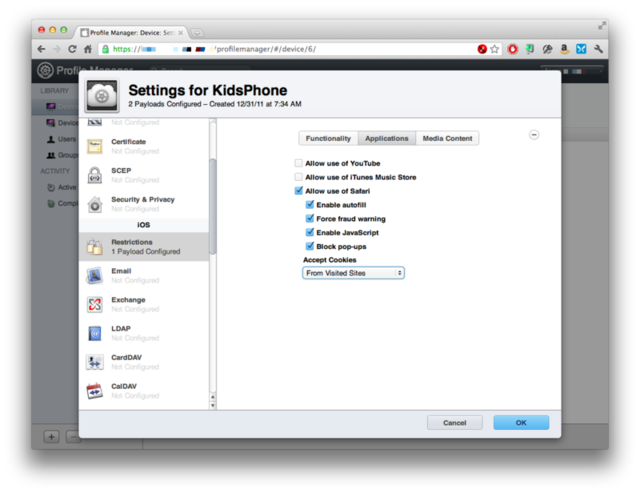Switch to the Applications tab
The image size is (640, 493).
tap(387, 138)
